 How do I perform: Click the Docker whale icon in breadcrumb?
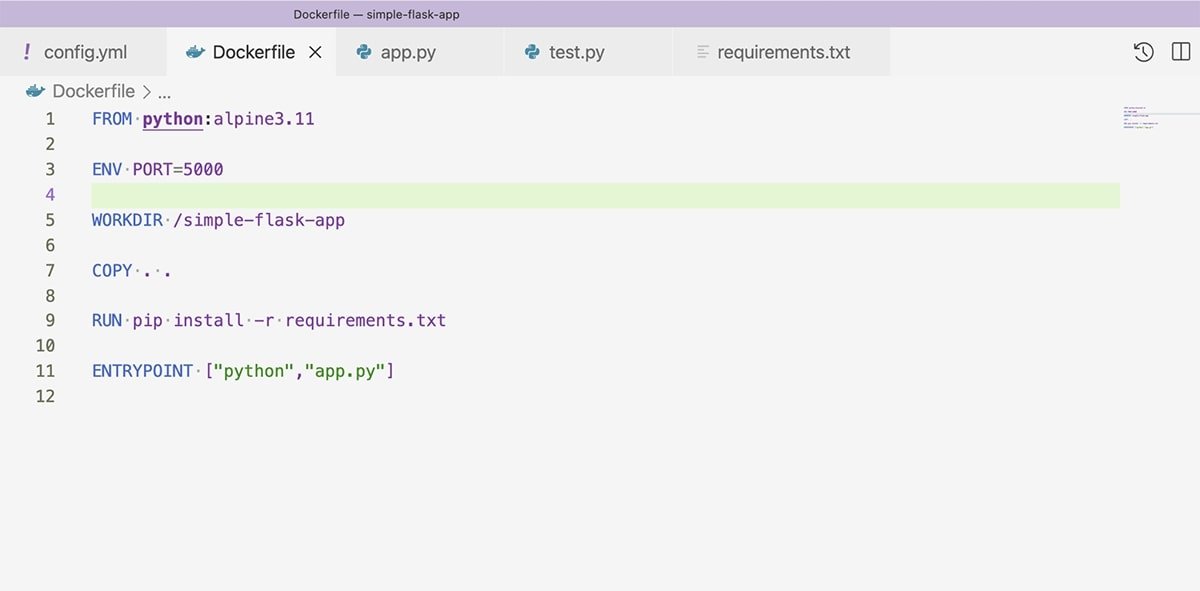point(36,91)
